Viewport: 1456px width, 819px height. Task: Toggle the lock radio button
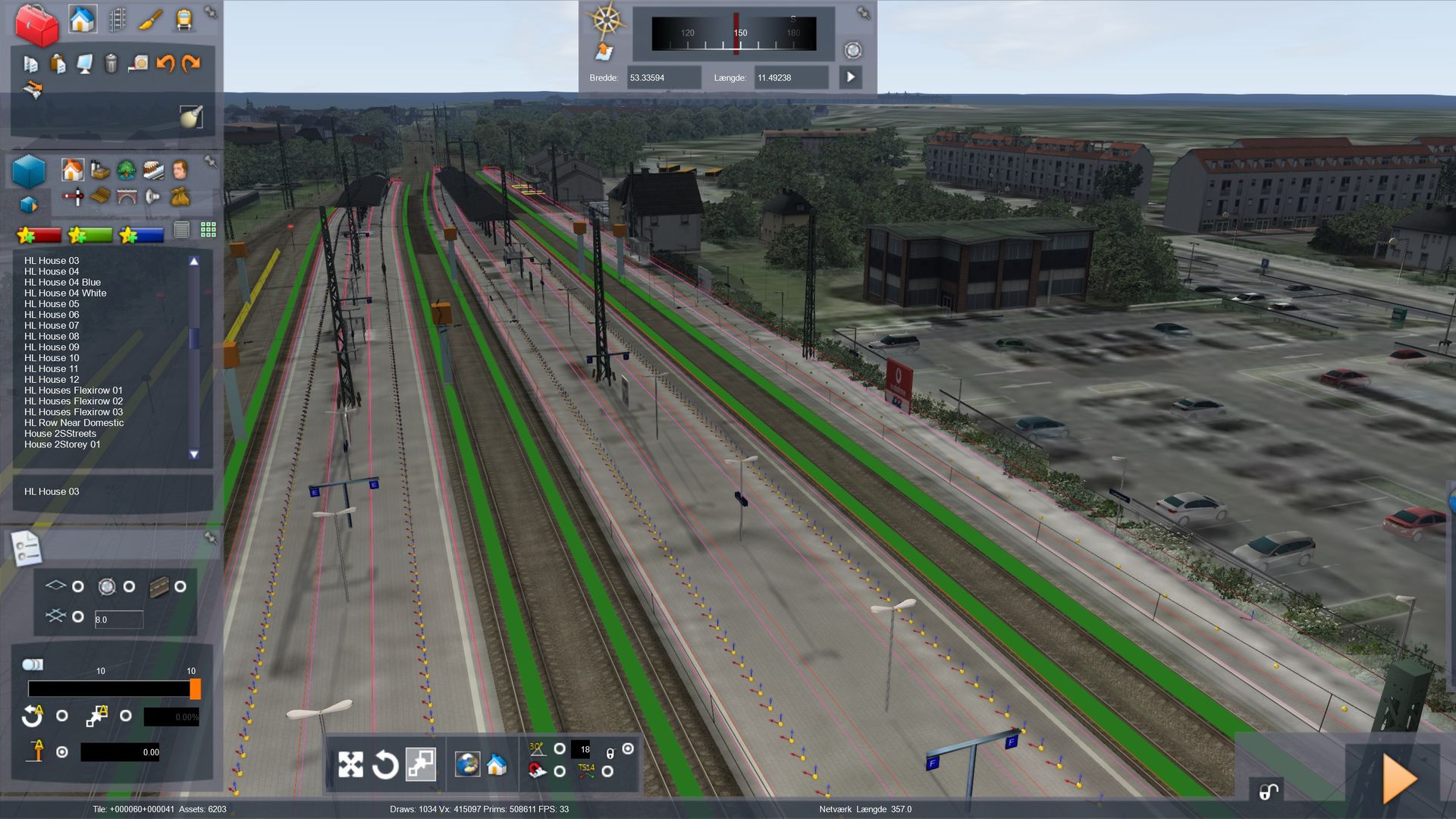pos(628,749)
